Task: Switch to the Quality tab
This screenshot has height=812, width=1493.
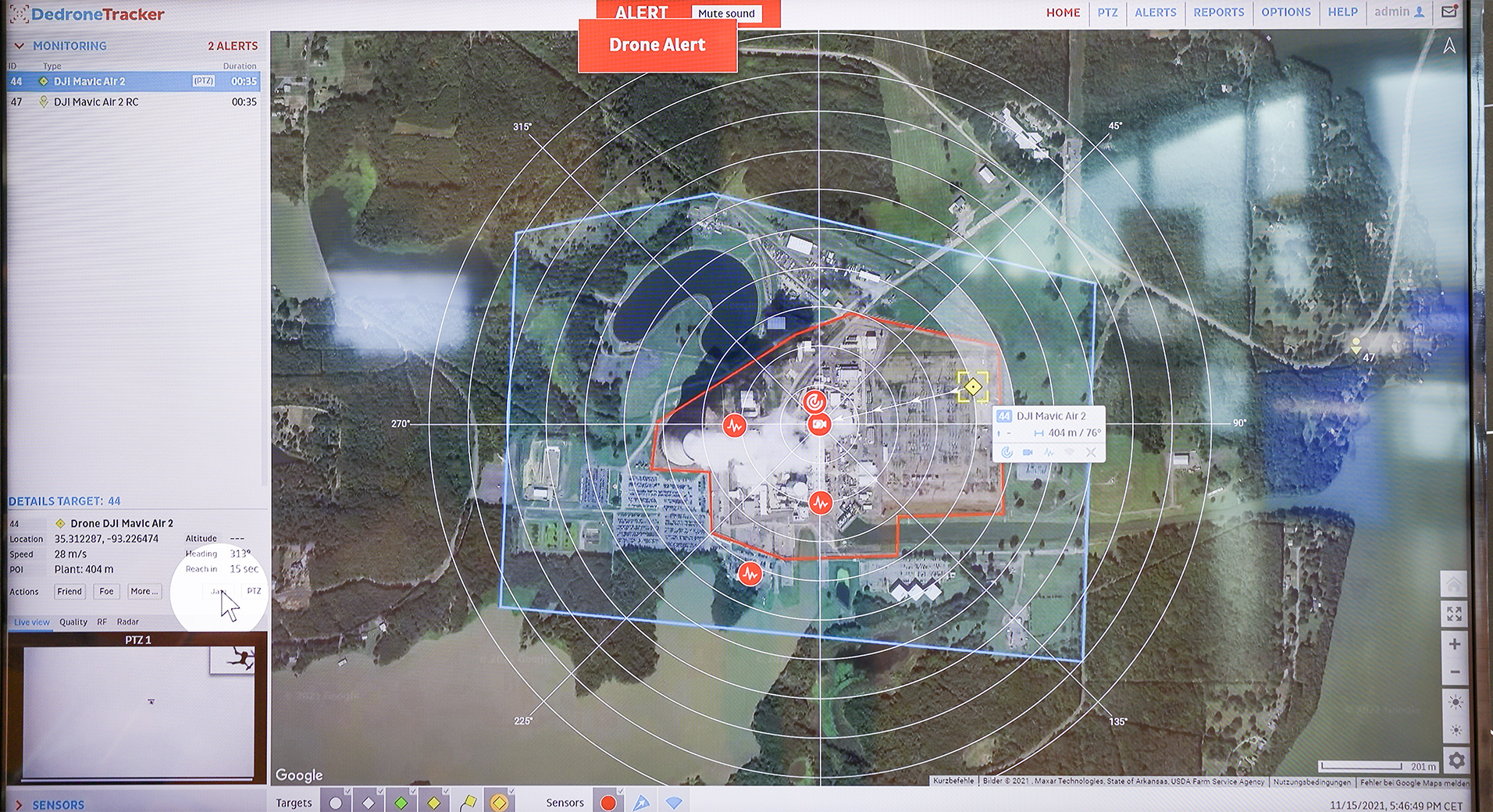Action: (x=73, y=622)
